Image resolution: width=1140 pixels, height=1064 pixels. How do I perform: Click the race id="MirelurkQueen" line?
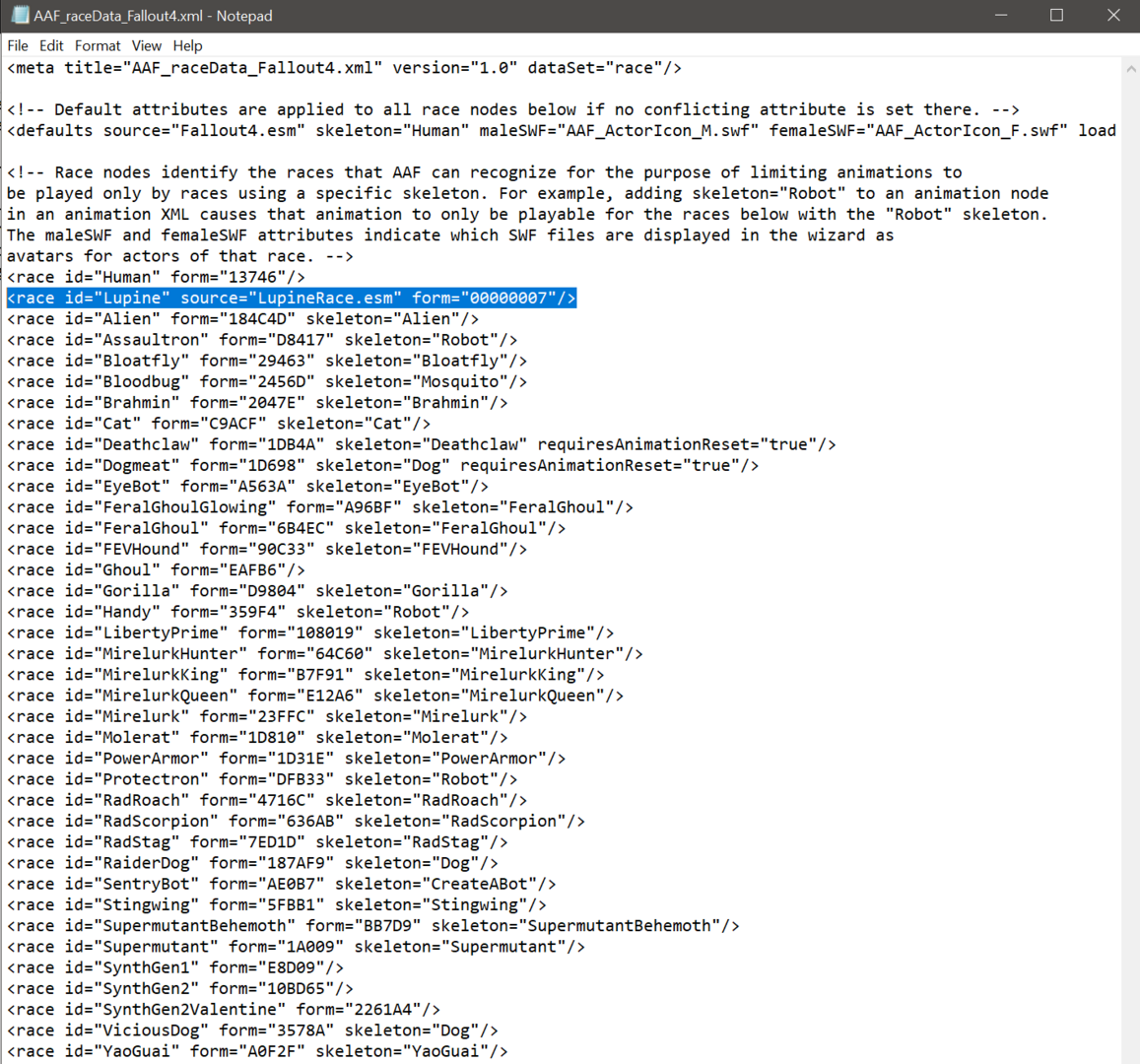pyautogui.click(x=315, y=696)
